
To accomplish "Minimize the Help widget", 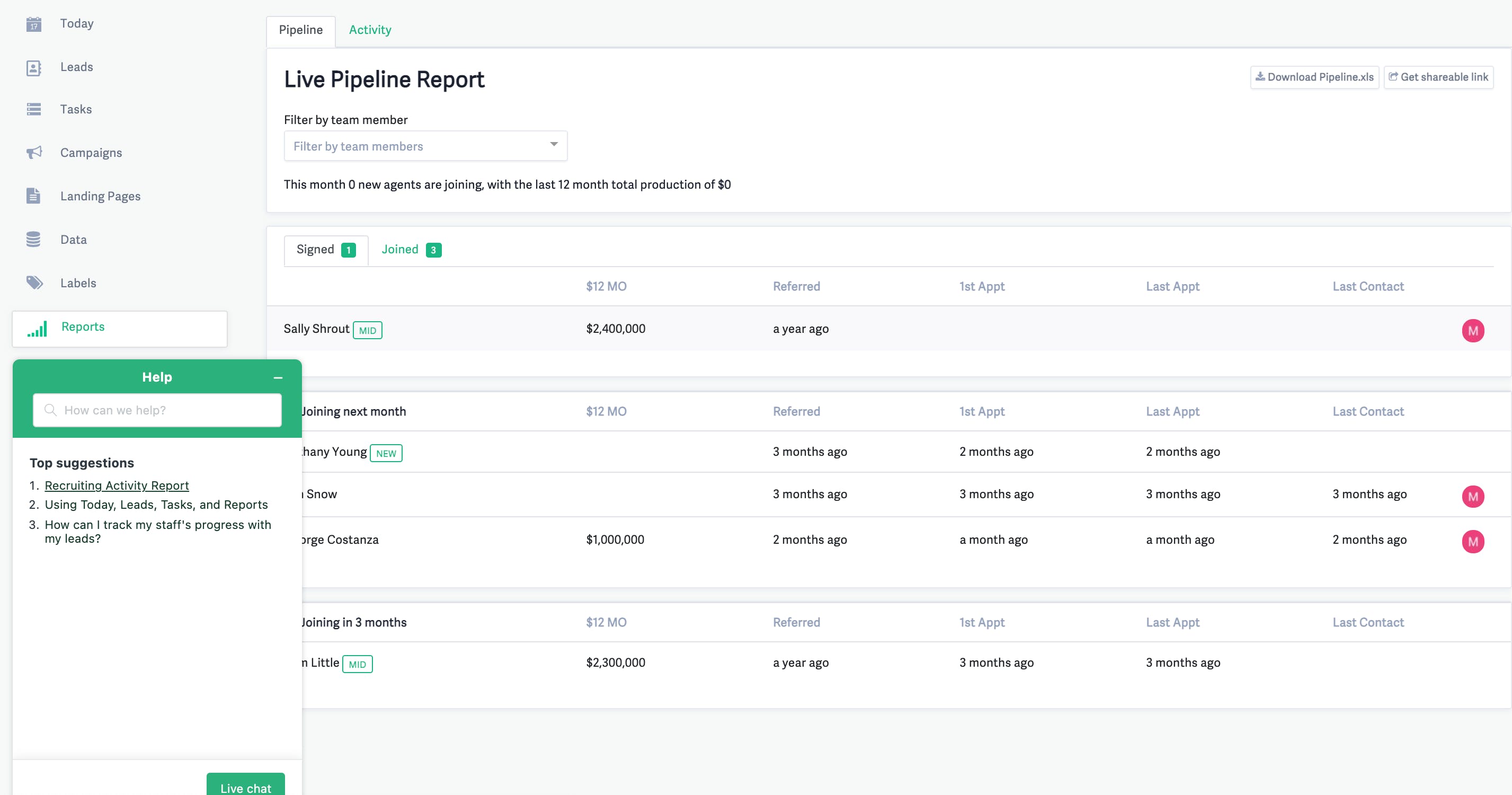I will 278,377.
